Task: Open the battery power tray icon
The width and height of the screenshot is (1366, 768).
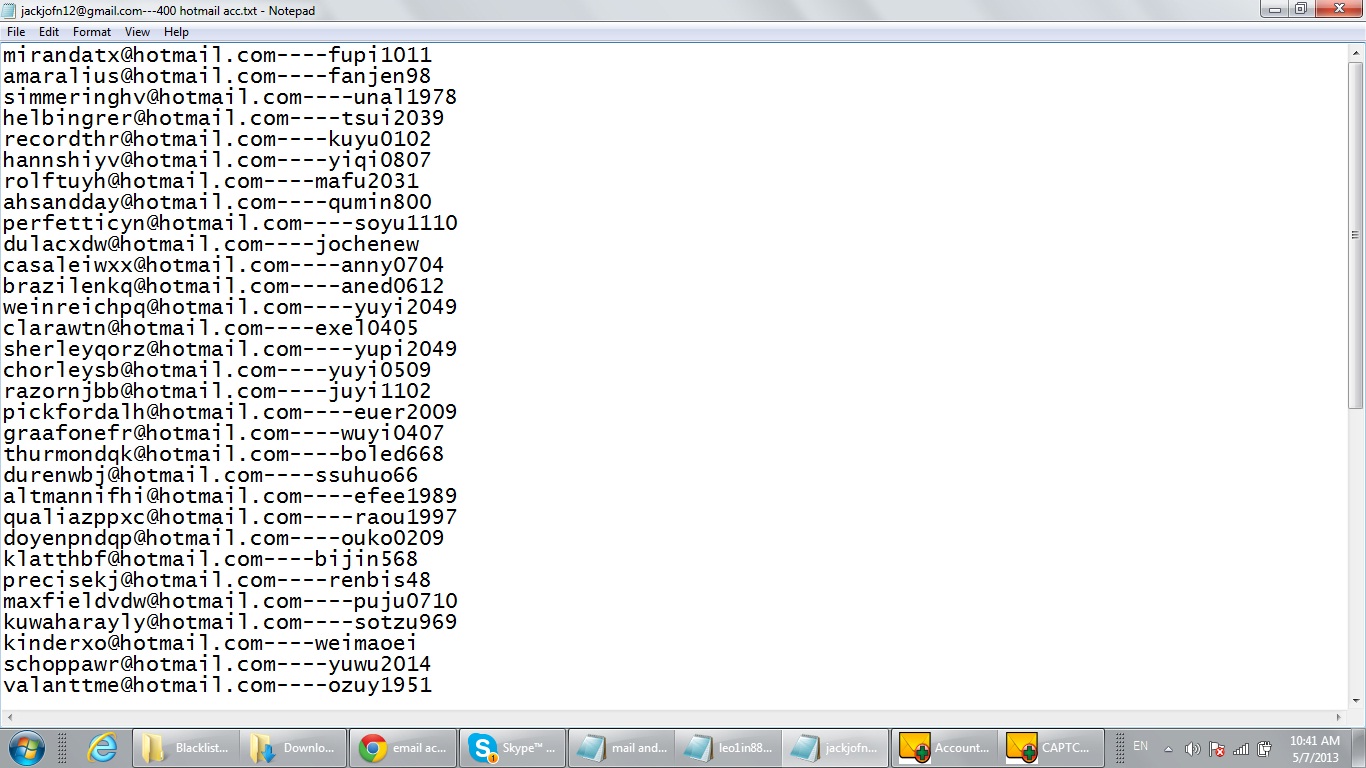Action: point(1264,748)
